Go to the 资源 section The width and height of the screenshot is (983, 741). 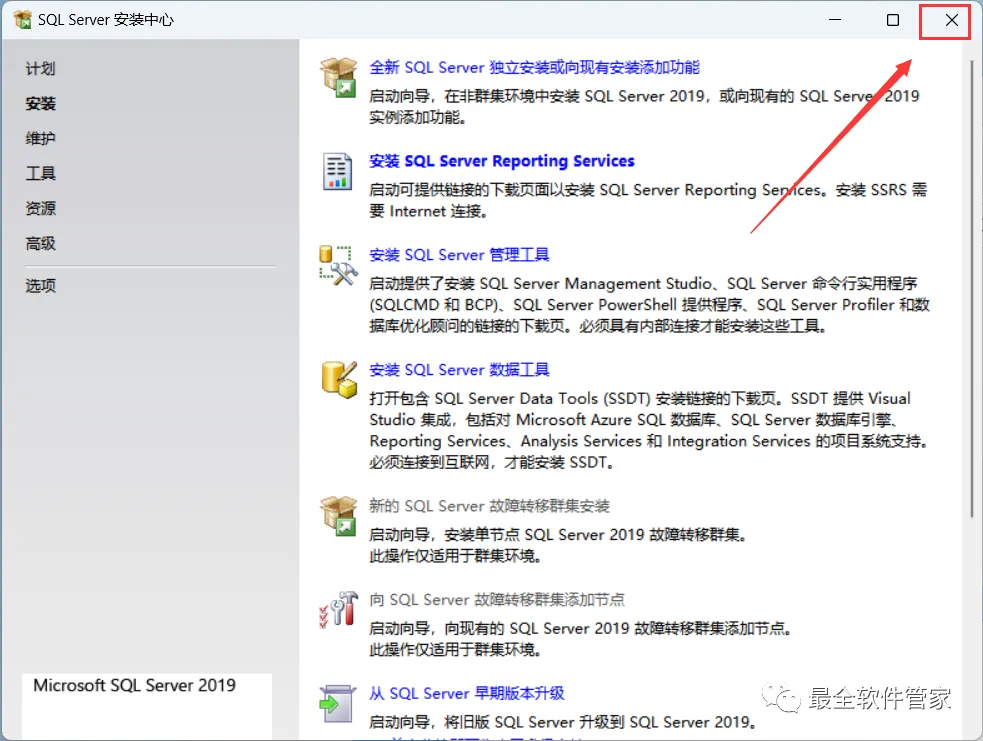coord(41,209)
